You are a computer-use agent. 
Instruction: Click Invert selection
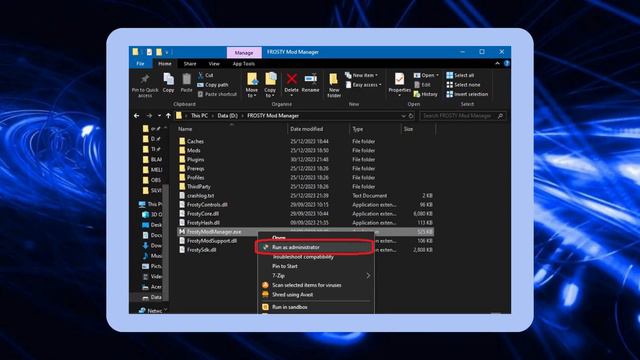tap(467, 94)
